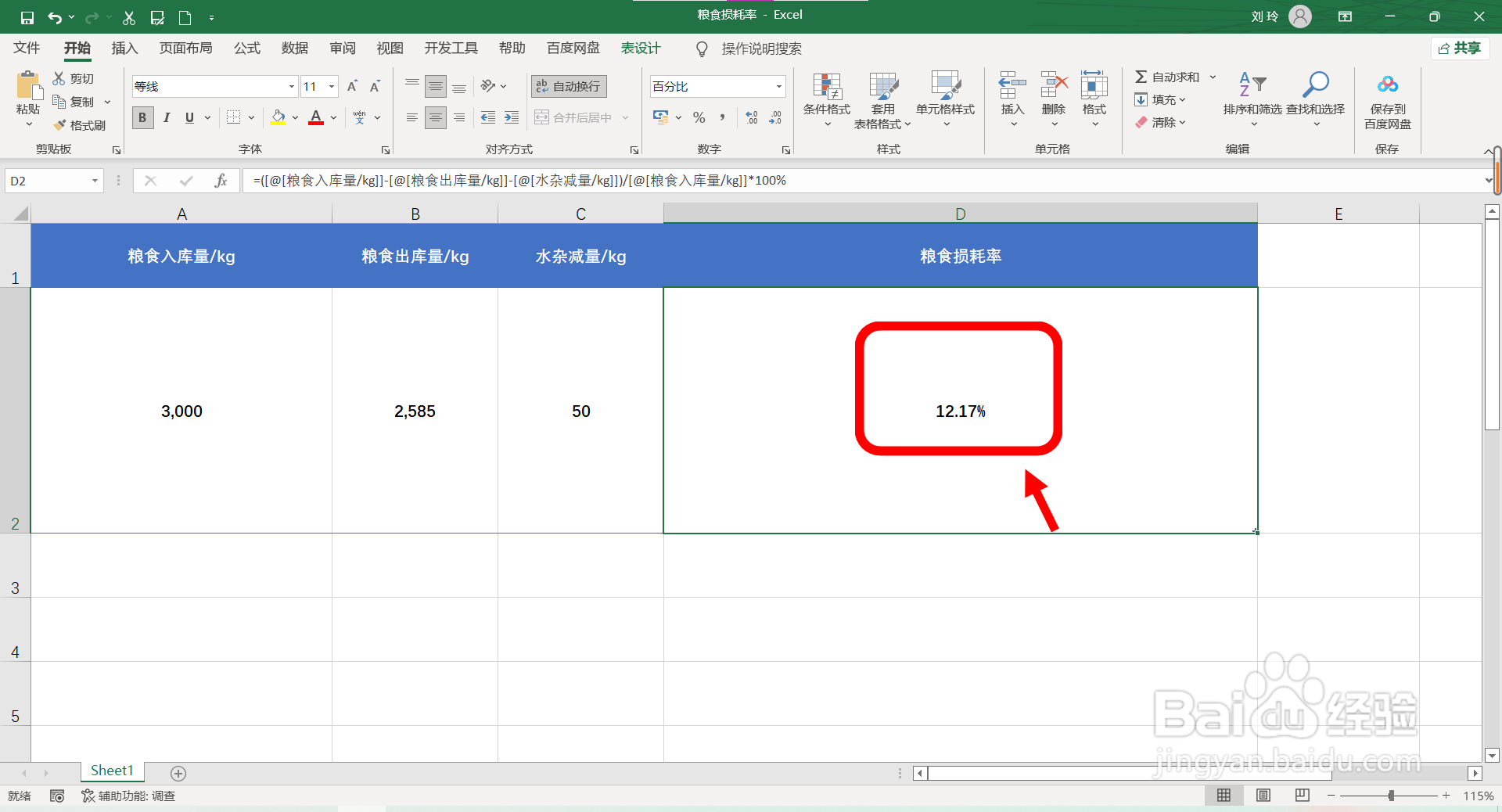
Task: Expand the AutoSum dropdown arrow
Action: (x=1213, y=77)
